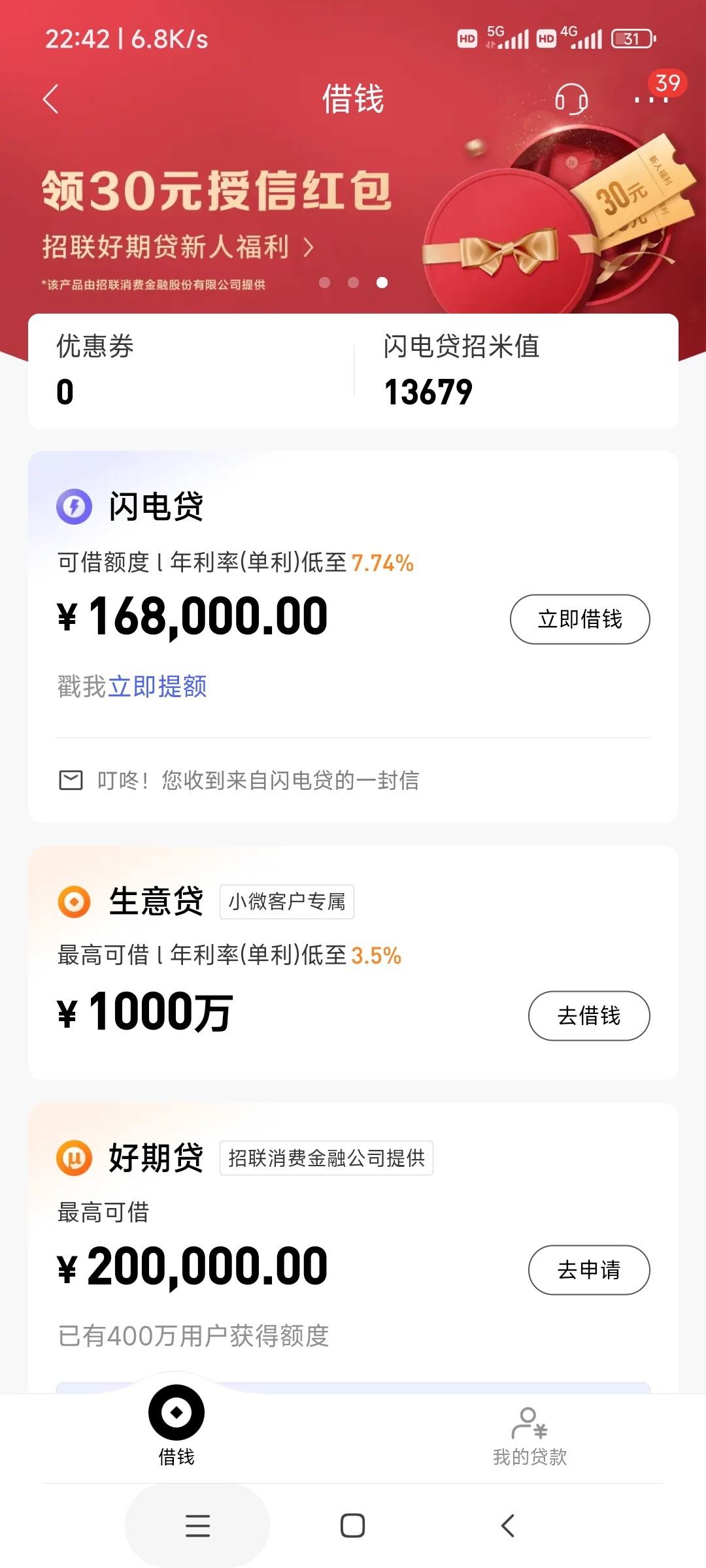Open the three-dot more menu

tap(651, 100)
